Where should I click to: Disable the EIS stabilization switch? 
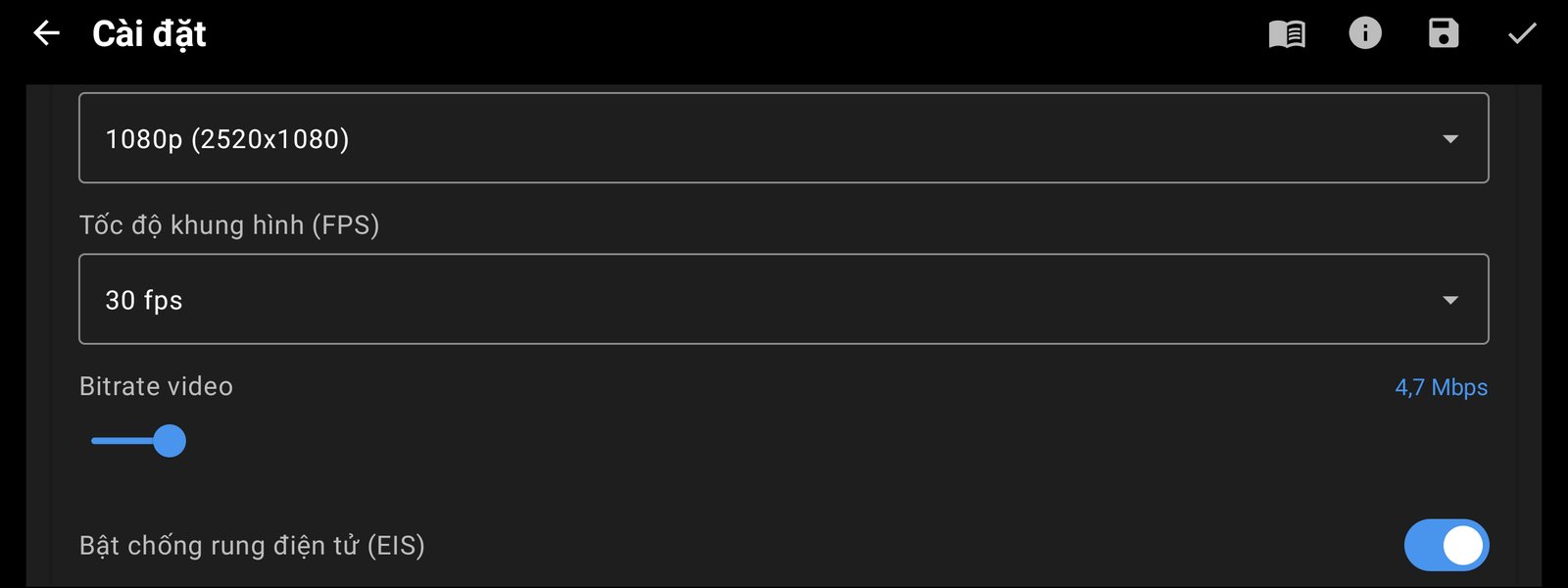pyautogui.click(x=1446, y=545)
